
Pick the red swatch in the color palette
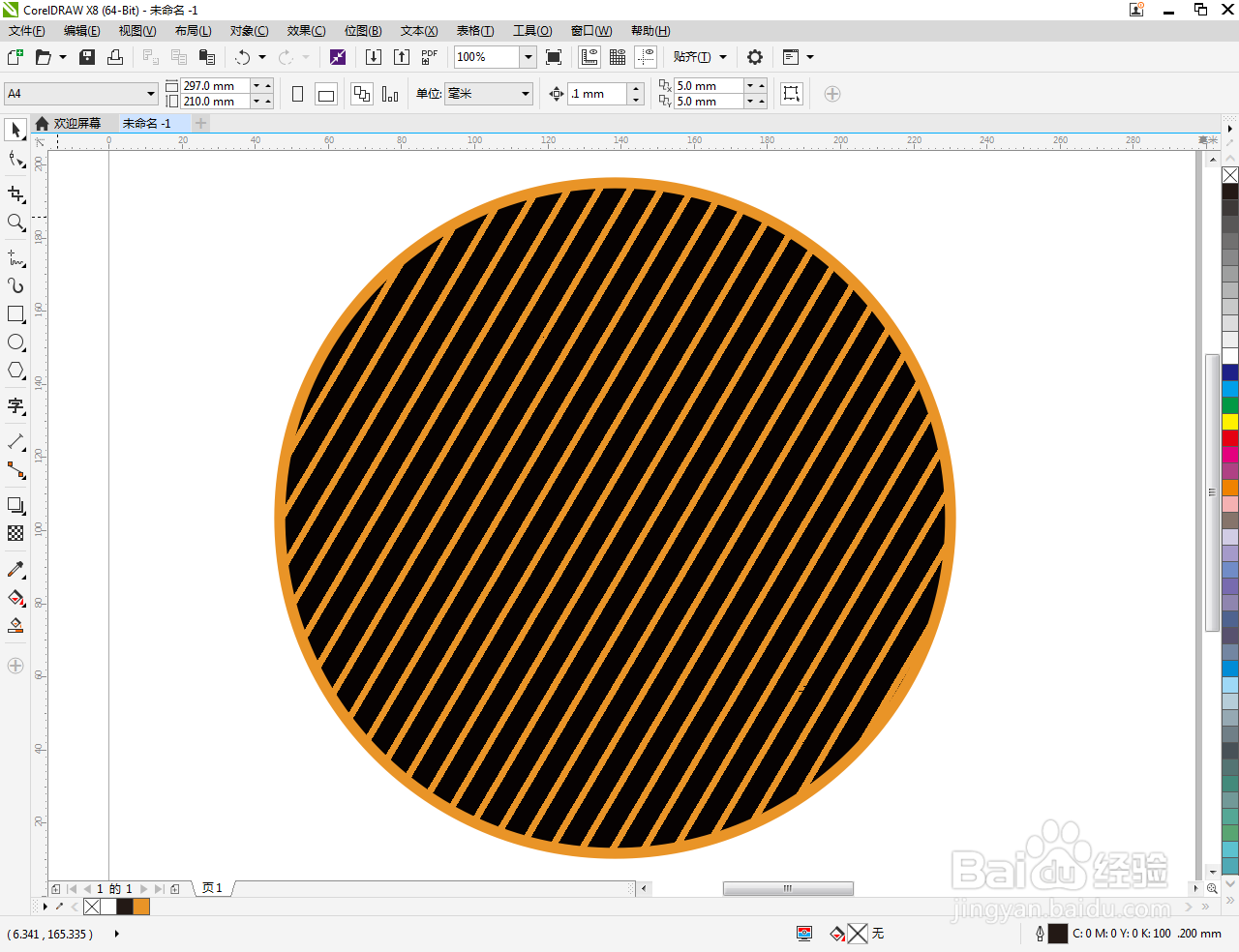tap(1230, 438)
